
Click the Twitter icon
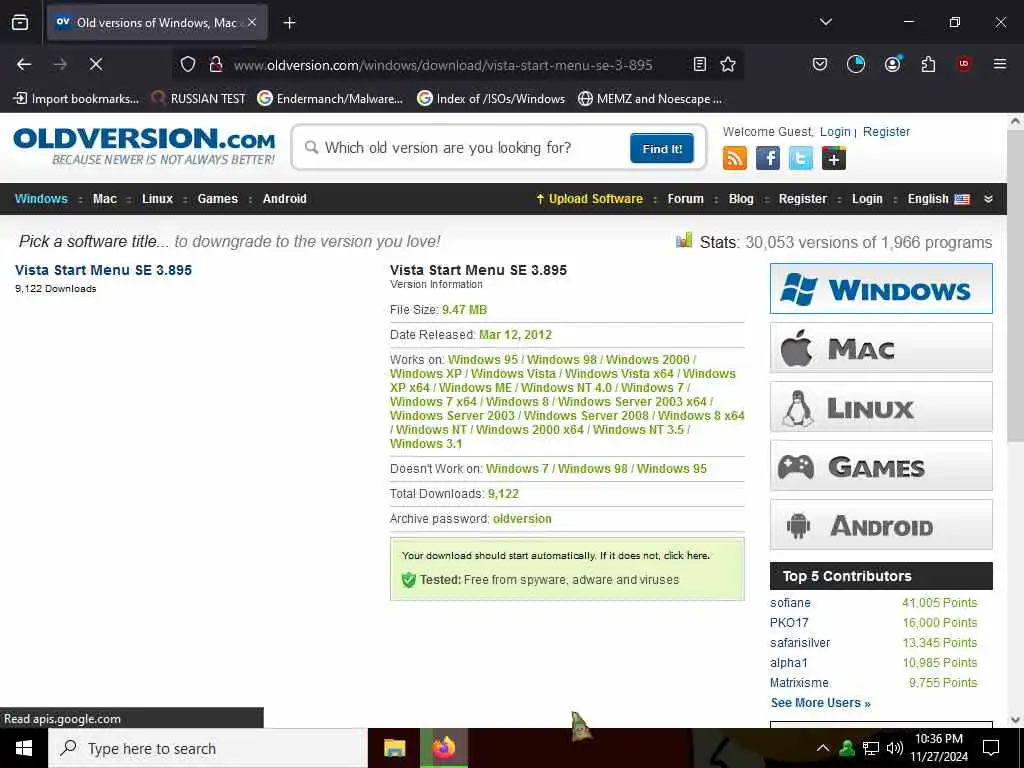tap(801, 158)
